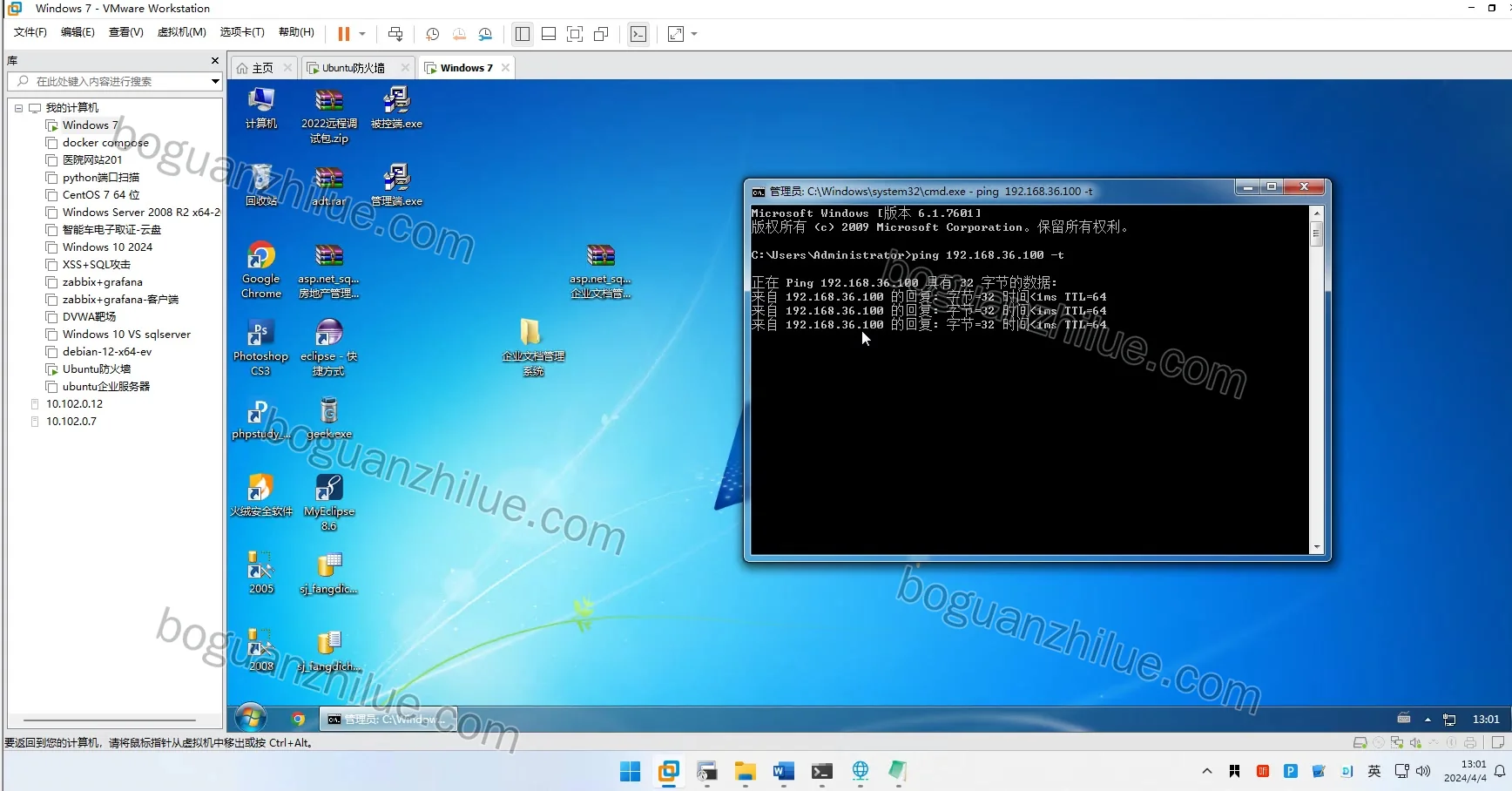Select CentOS 7 64 位 in the library
Image resolution: width=1512 pixels, height=791 pixels.
click(101, 195)
